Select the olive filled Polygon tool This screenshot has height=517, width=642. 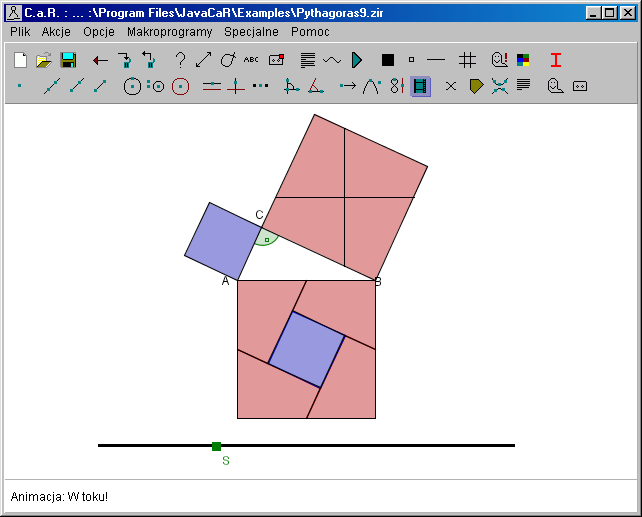(x=476, y=86)
